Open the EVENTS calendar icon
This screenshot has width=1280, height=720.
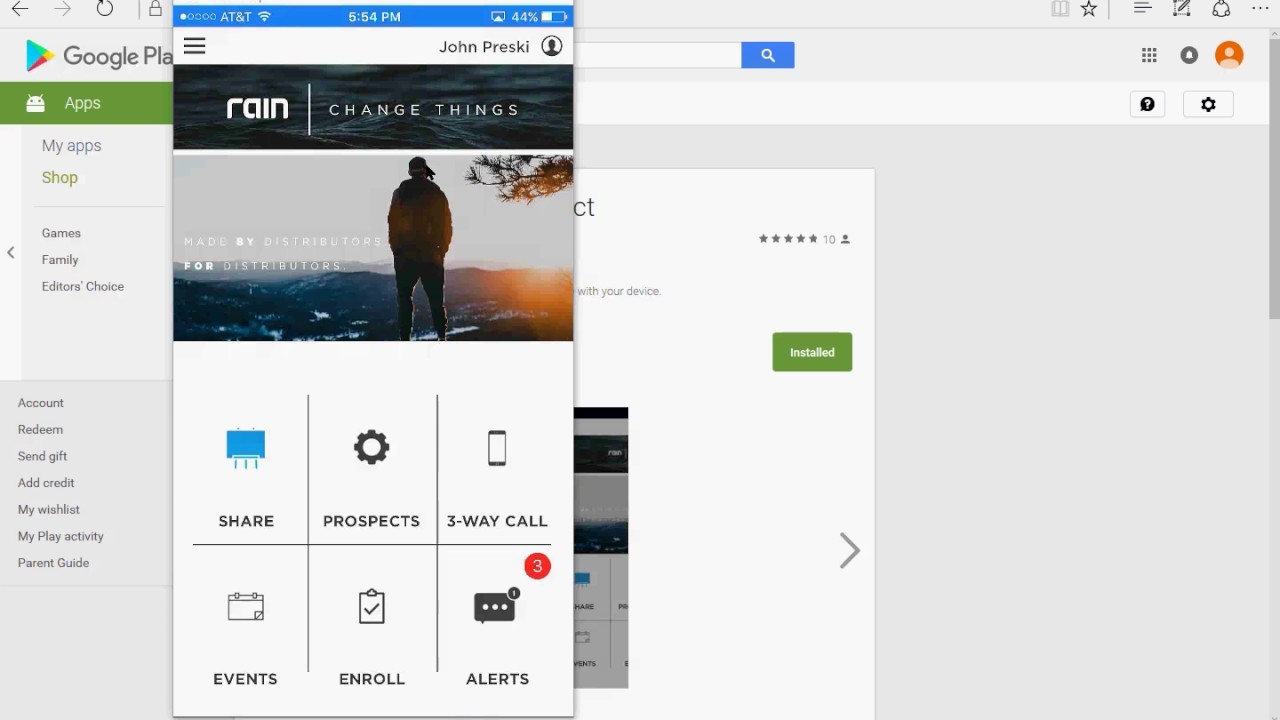pos(245,607)
